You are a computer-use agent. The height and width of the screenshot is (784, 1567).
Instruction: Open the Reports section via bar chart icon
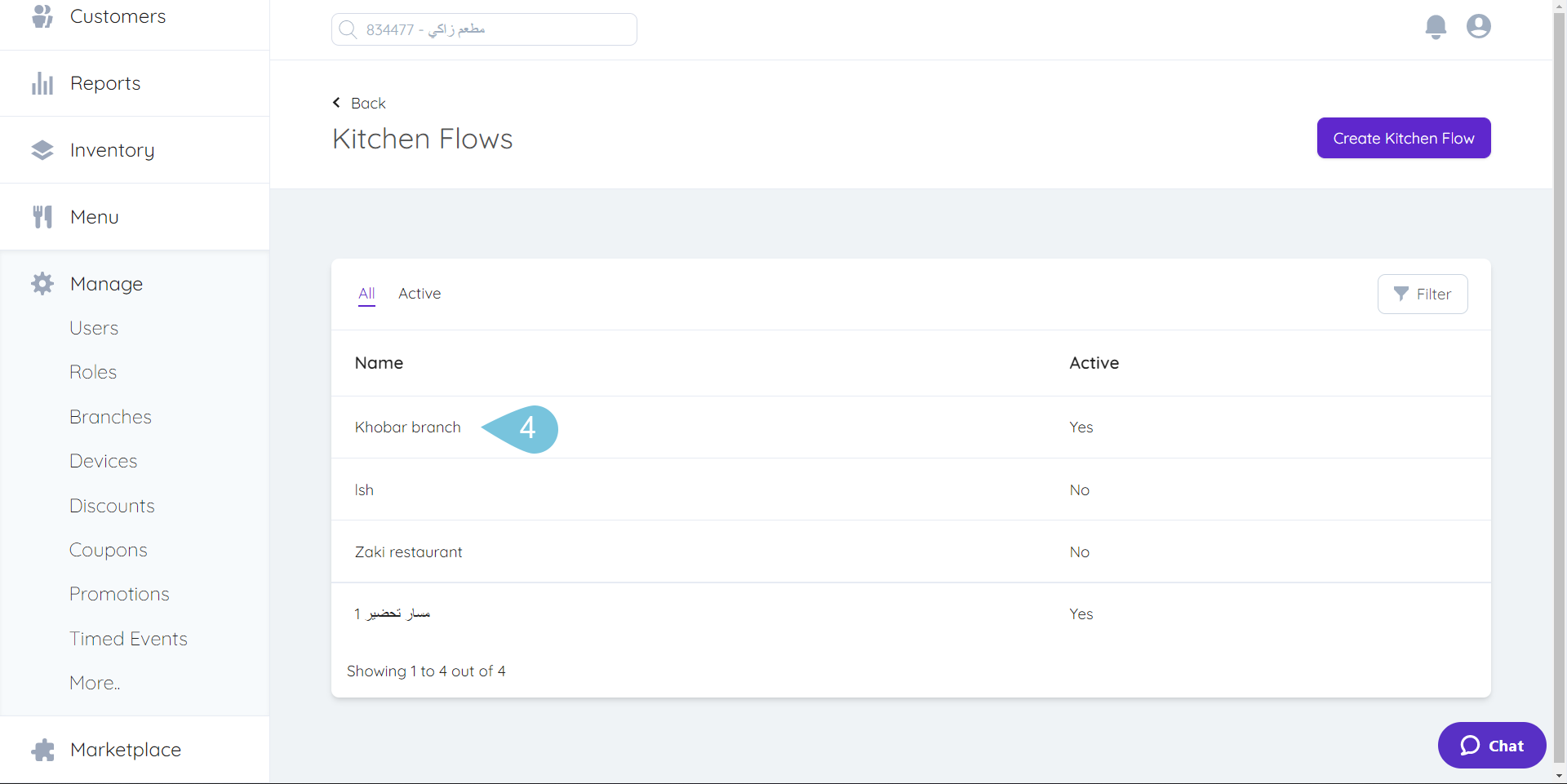pos(42,82)
